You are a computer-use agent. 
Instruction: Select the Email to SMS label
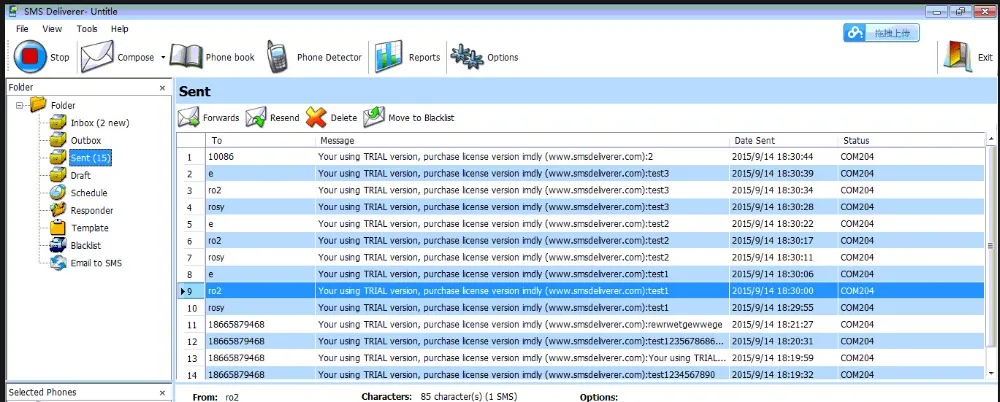point(96,263)
